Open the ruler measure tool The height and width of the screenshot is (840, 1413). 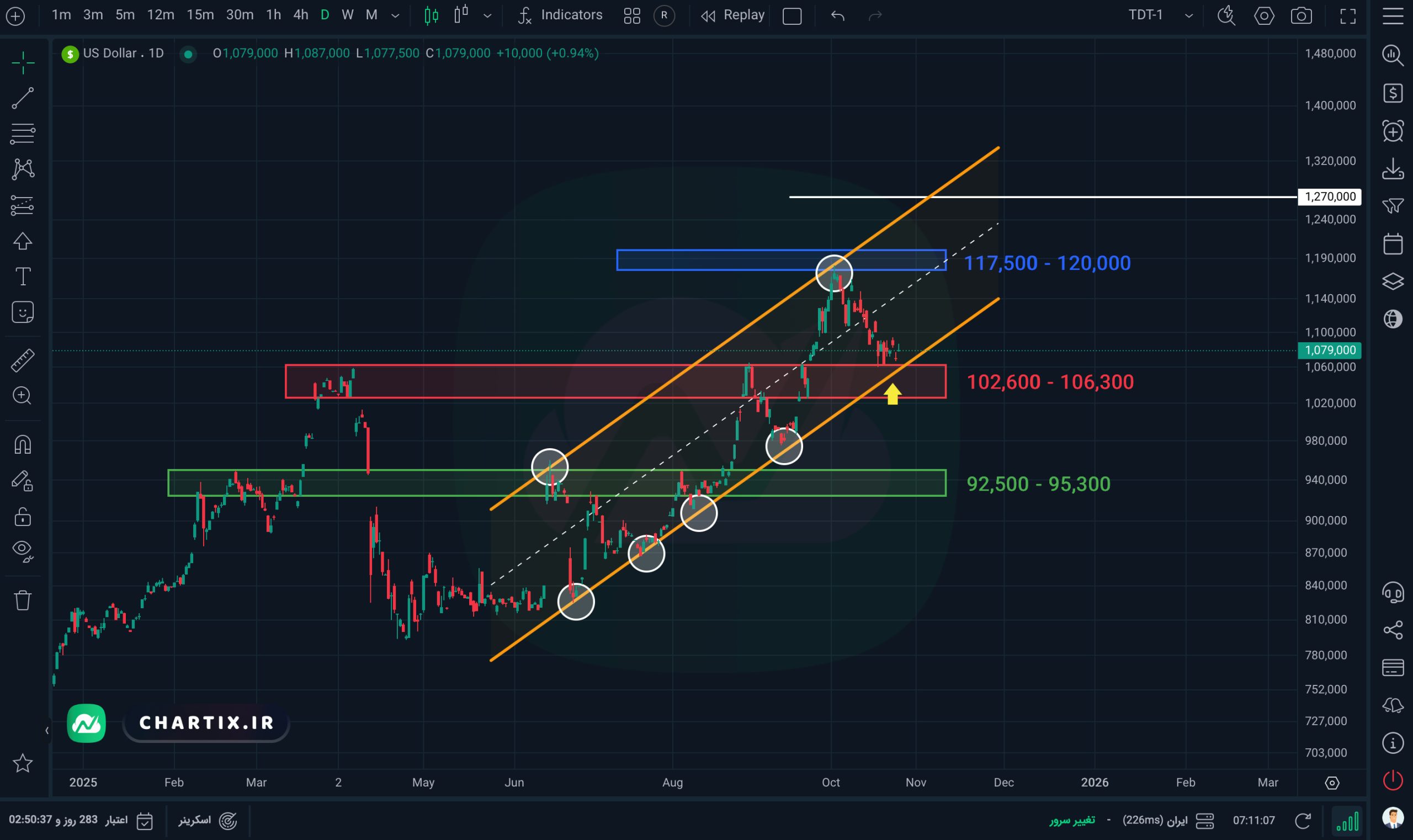point(23,360)
